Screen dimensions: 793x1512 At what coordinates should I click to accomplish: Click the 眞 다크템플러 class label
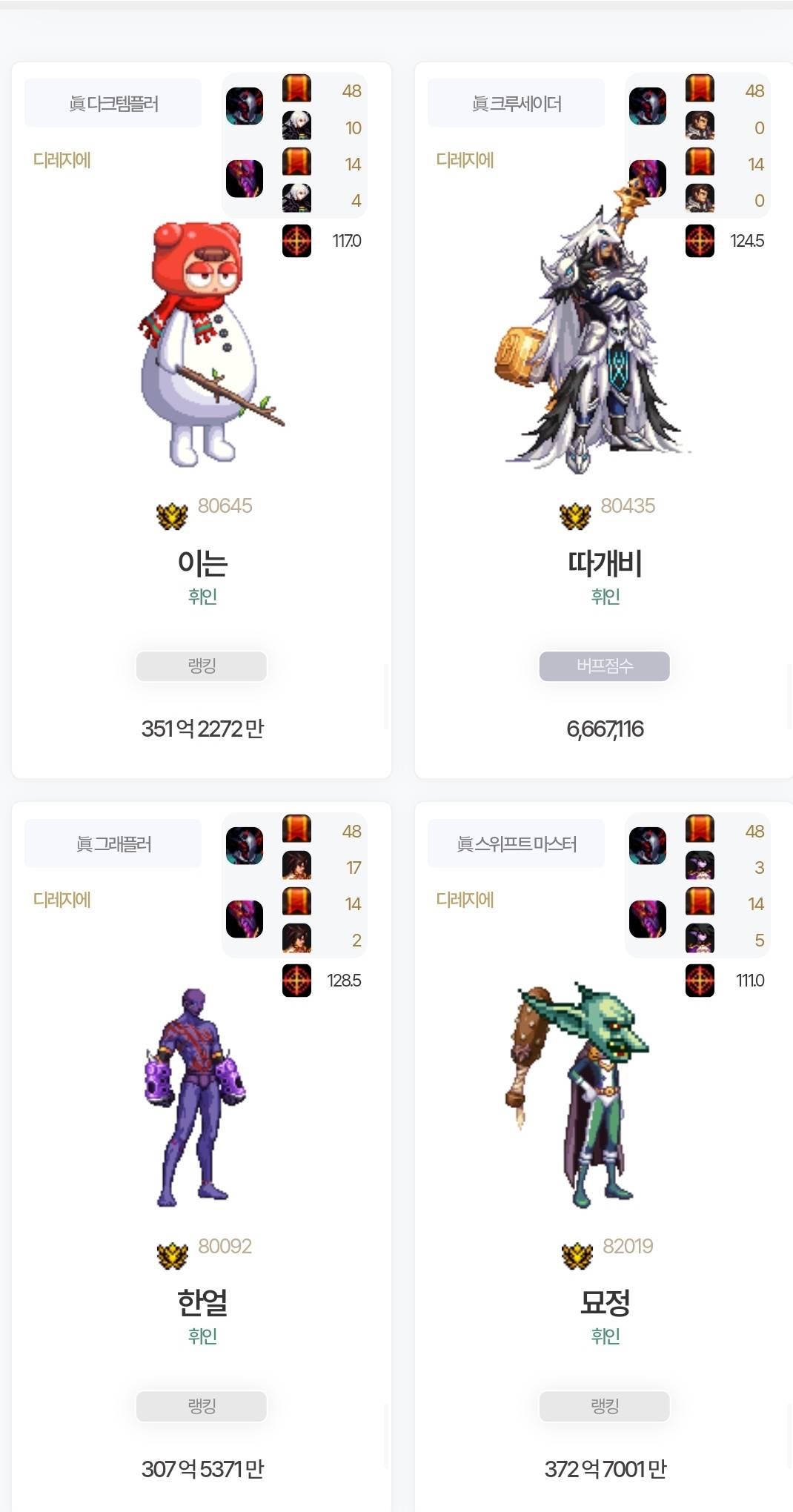click(113, 103)
